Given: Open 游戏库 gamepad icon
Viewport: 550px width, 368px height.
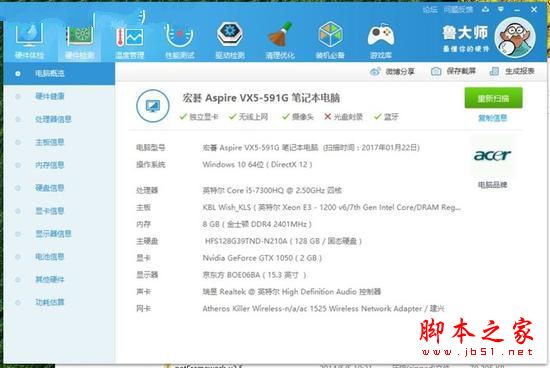Looking at the screenshot, I should coord(381,41).
